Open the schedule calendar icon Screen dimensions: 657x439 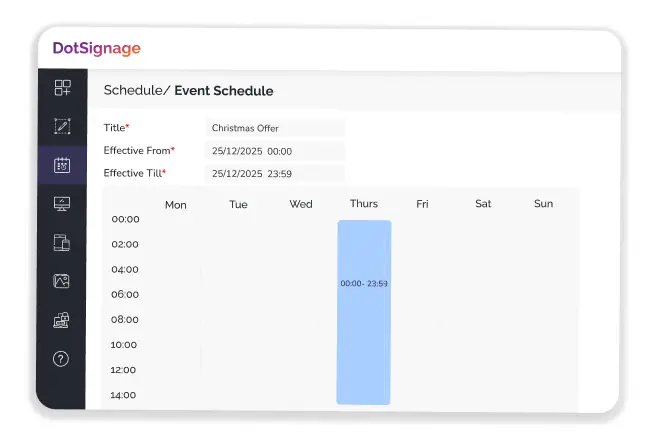click(x=62, y=165)
